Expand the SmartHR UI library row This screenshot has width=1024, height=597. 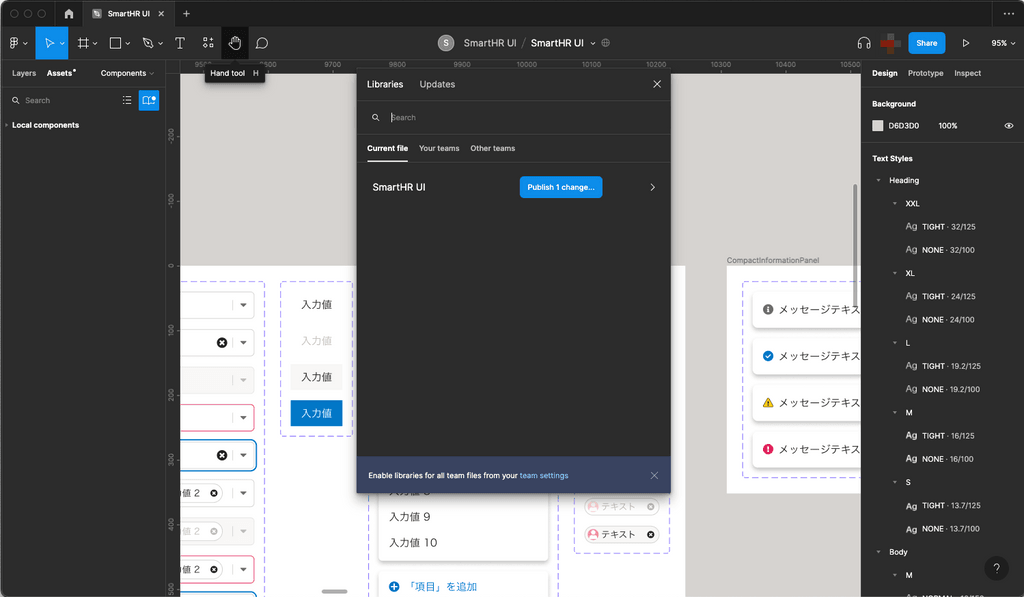(652, 187)
